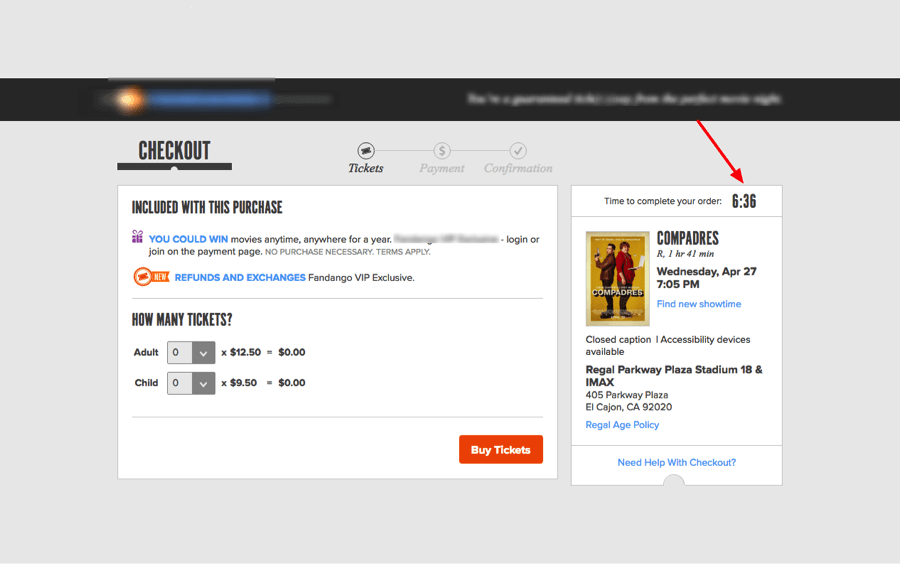Image resolution: width=900 pixels, height=564 pixels.
Task: Select the Confirmation step label
Action: [x=518, y=168]
